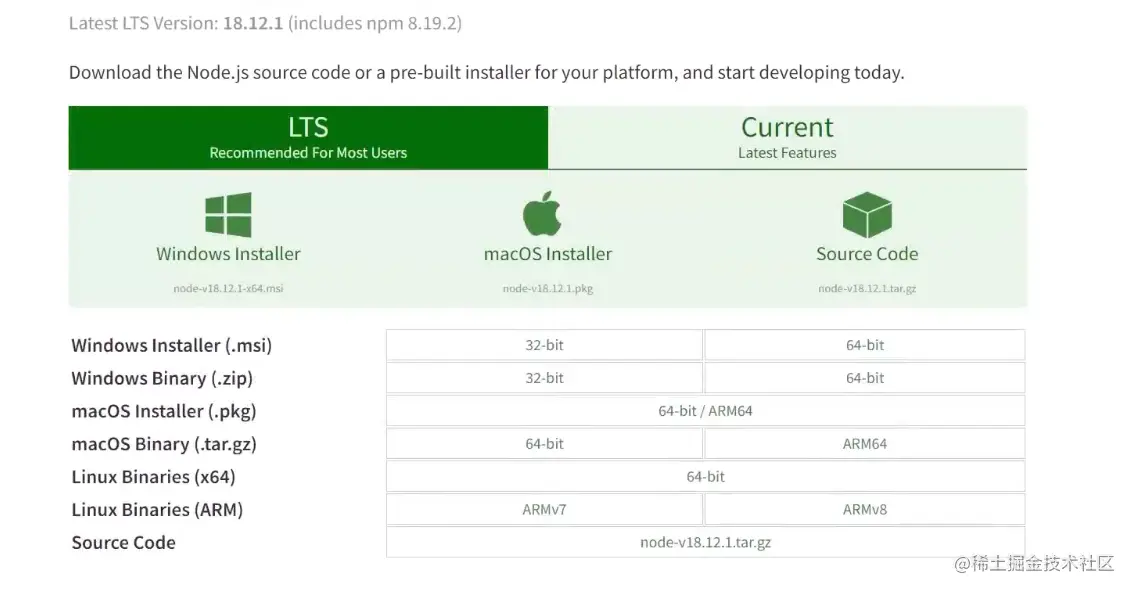Download node-v18.12.1-x64.msi file name link

click(228, 288)
